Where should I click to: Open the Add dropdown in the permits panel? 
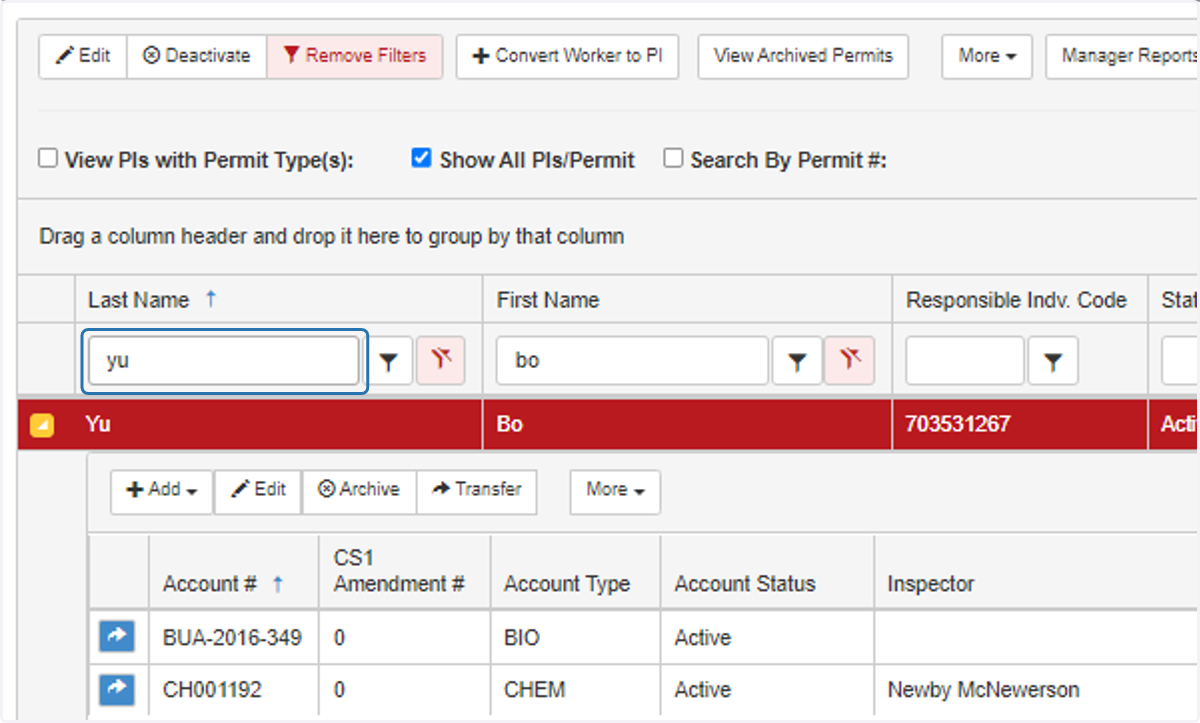click(162, 490)
